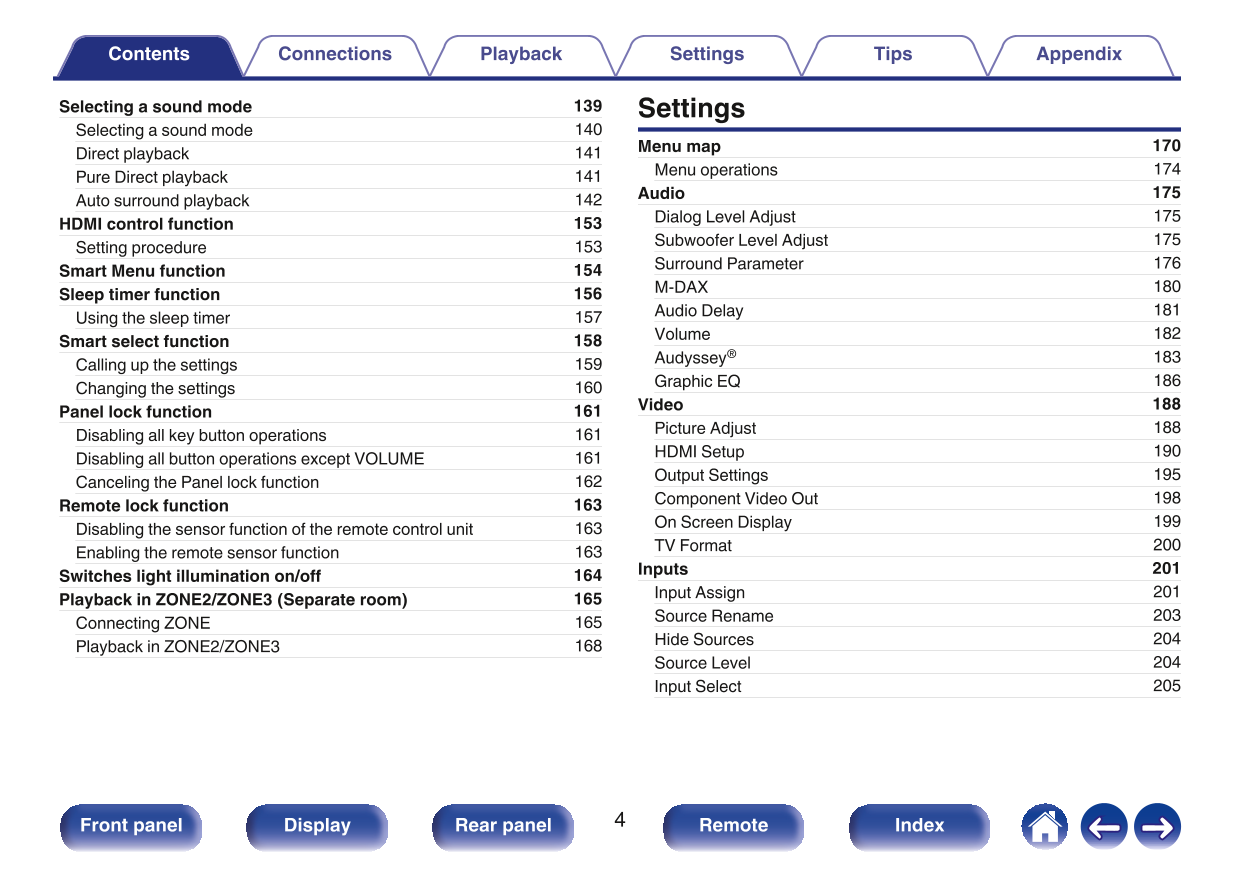Open the Source Rename entry
1240x874 pixels.
click(713, 616)
